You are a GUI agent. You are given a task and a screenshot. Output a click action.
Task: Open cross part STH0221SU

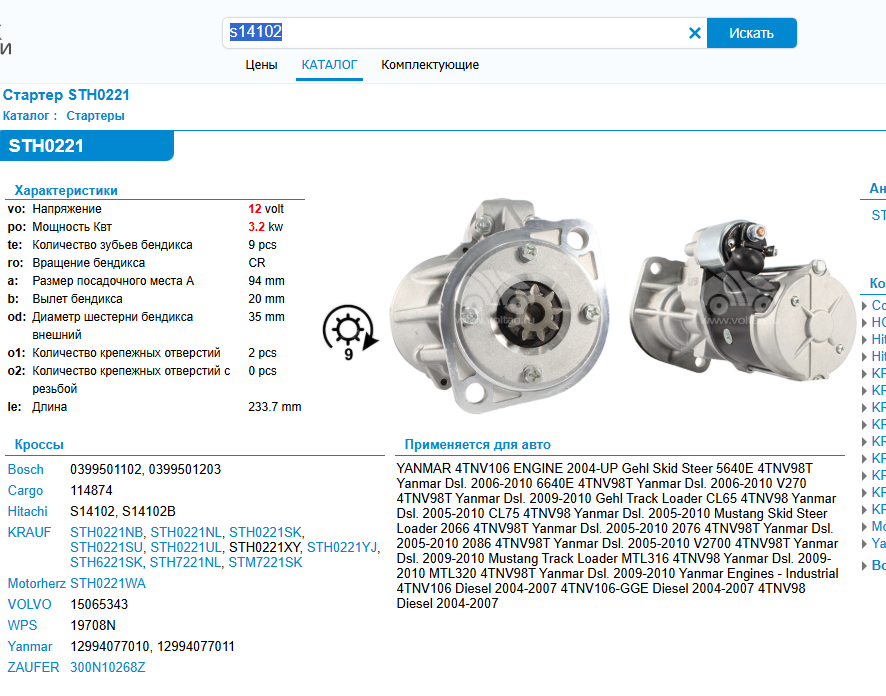(x=106, y=547)
